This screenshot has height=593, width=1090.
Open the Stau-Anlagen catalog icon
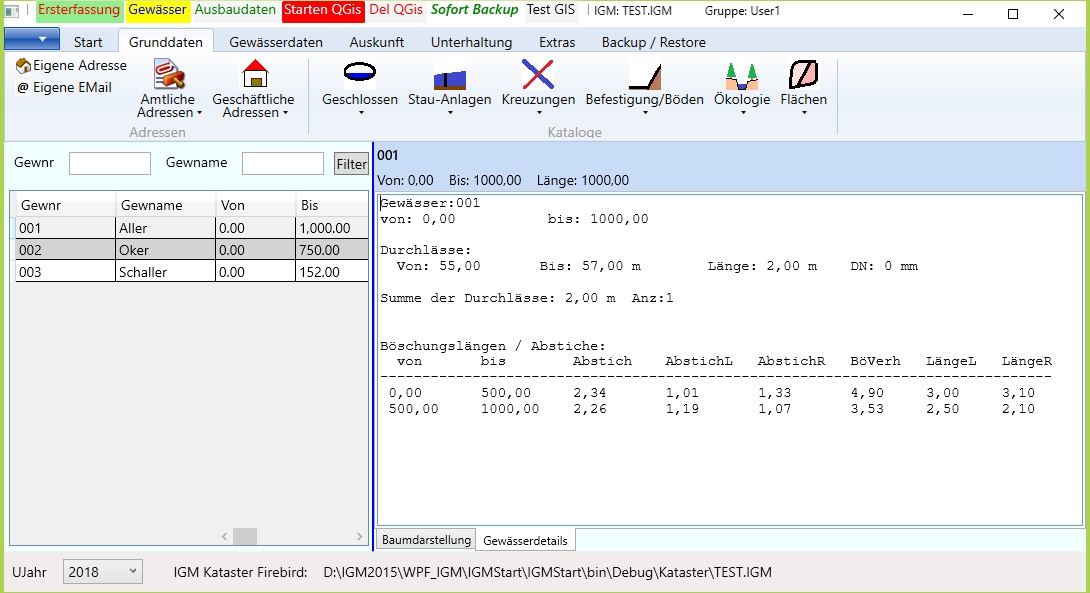click(x=449, y=76)
